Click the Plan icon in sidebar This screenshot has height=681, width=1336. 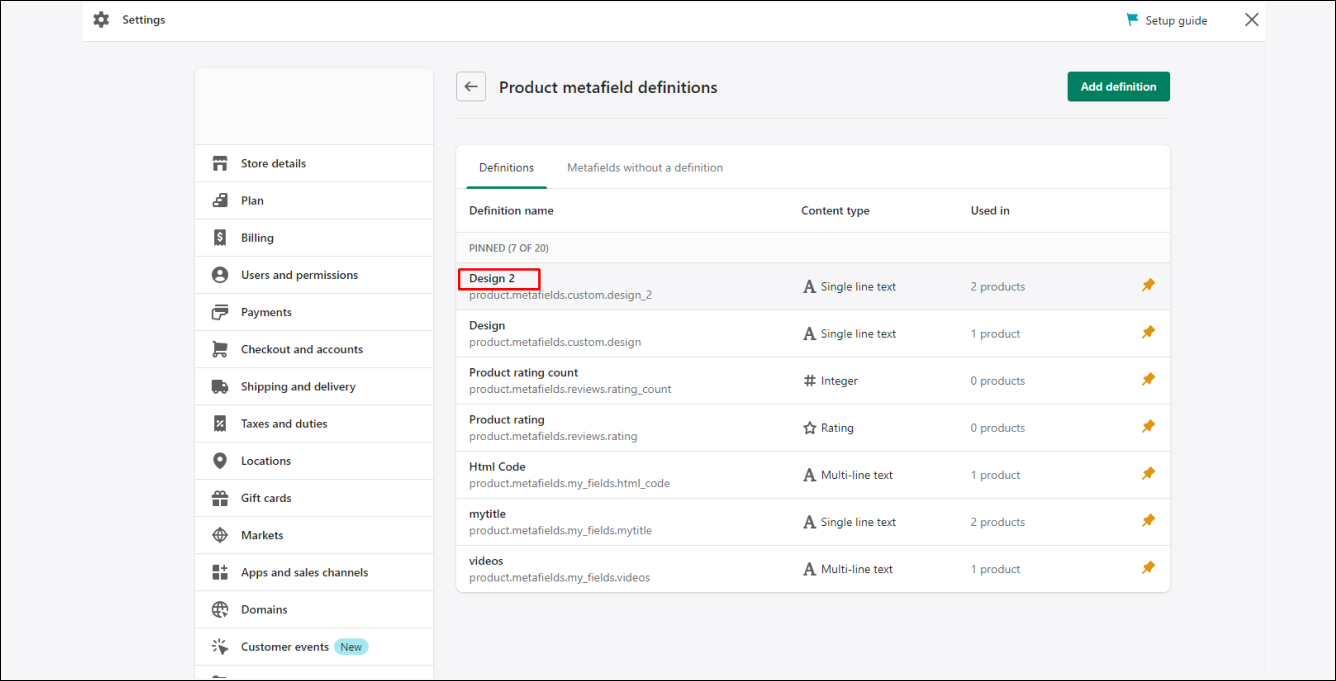[220, 201]
